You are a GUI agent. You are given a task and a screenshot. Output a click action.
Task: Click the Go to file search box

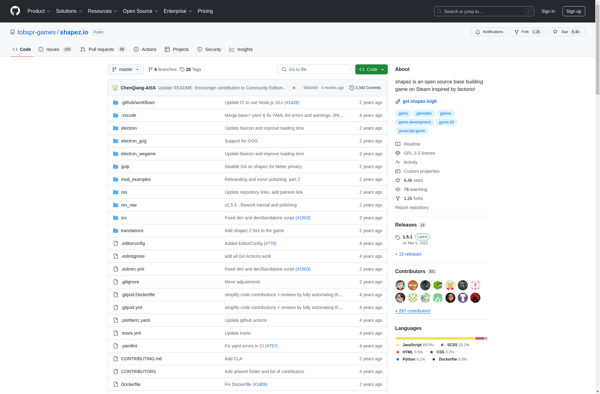pos(314,69)
